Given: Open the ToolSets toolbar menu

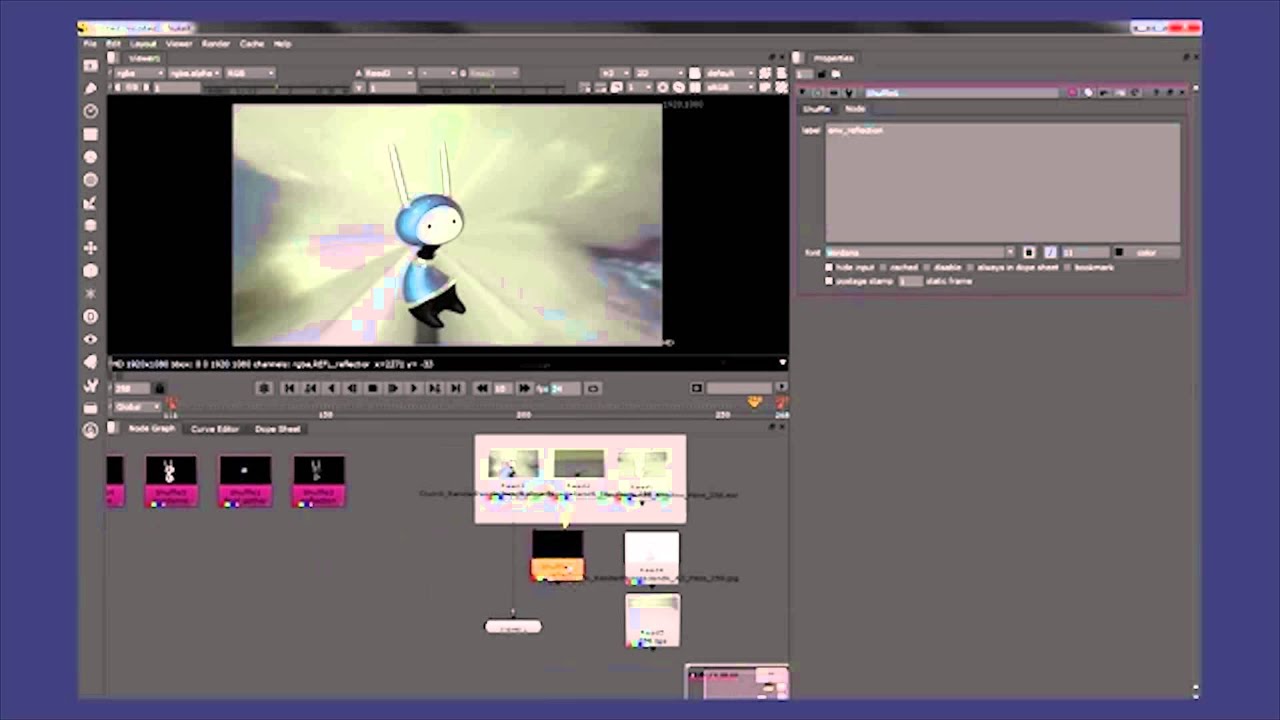Looking at the screenshot, I should click(x=90, y=385).
